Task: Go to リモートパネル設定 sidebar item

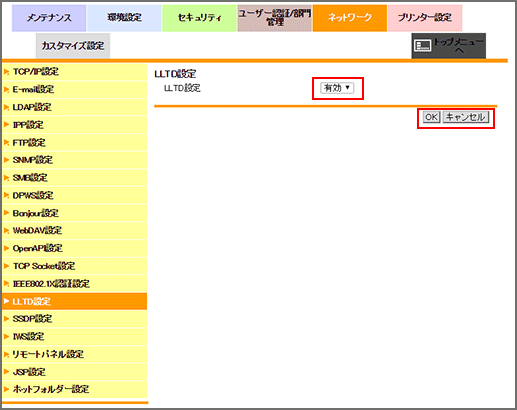Action: (75, 354)
